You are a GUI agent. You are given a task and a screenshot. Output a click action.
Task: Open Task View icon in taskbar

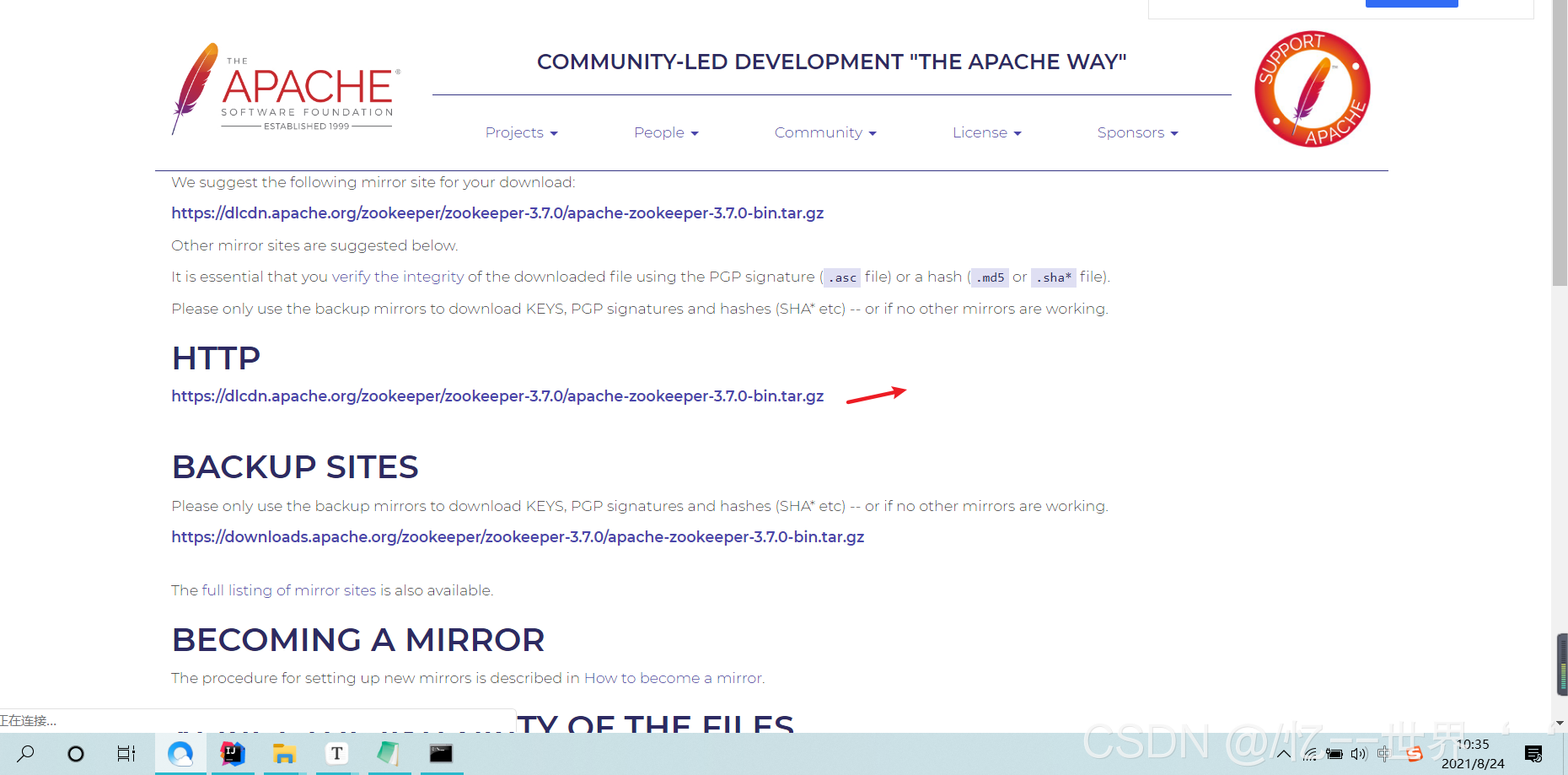[126, 754]
